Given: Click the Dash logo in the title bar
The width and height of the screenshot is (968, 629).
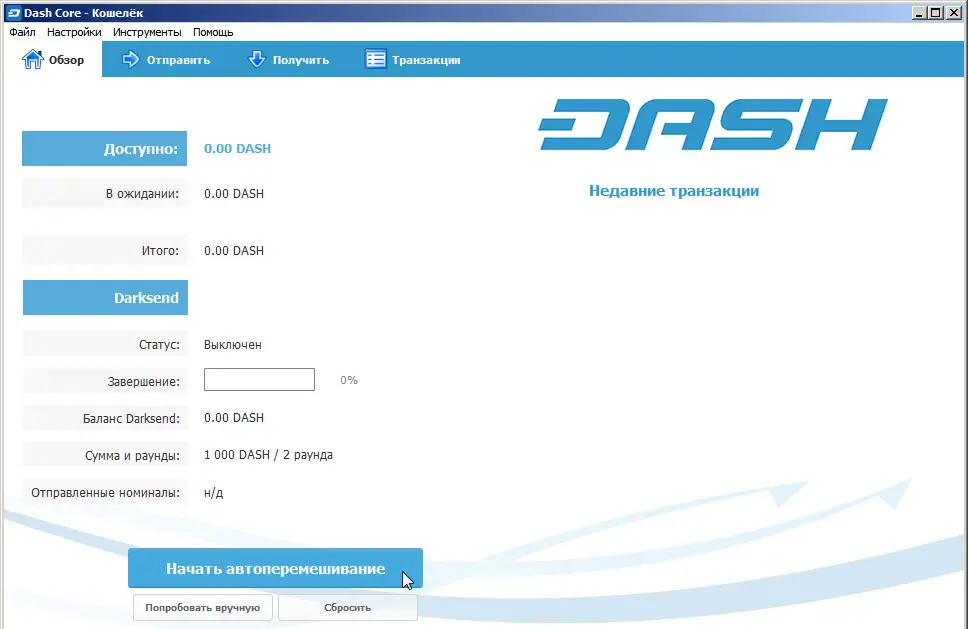Looking at the screenshot, I should click(x=13, y=12).
